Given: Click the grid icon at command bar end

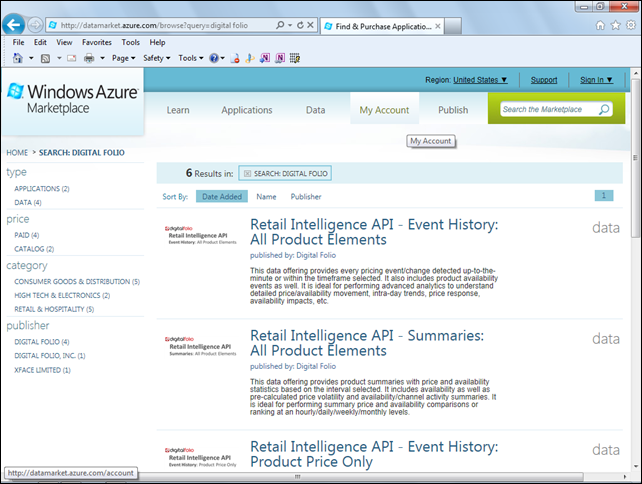Looking at the screenshot, I should (295, 58).
